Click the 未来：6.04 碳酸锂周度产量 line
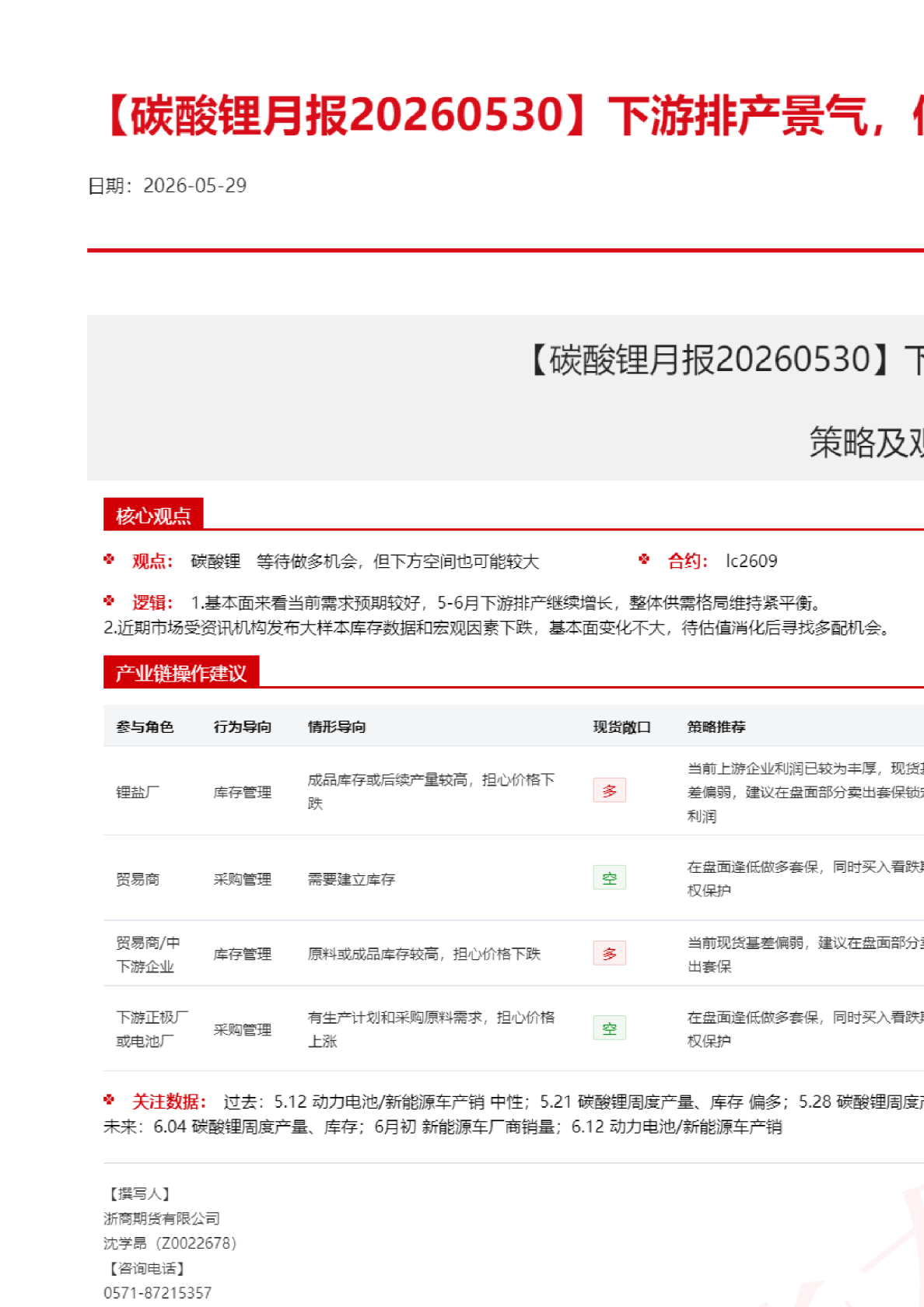Screen dimensions: 924x1307 pyautogui.click(x=443, y=1127)
